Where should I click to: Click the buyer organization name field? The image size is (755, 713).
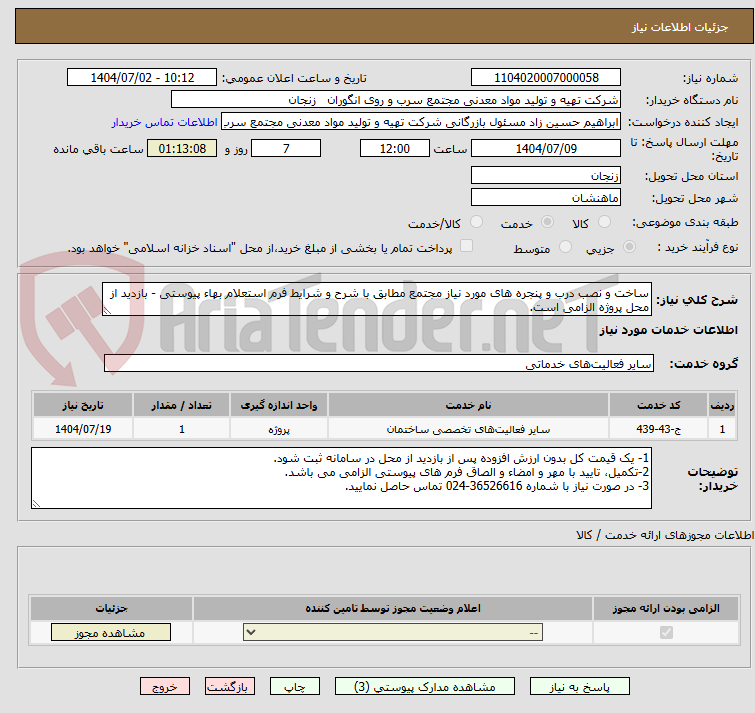[396, 100]
